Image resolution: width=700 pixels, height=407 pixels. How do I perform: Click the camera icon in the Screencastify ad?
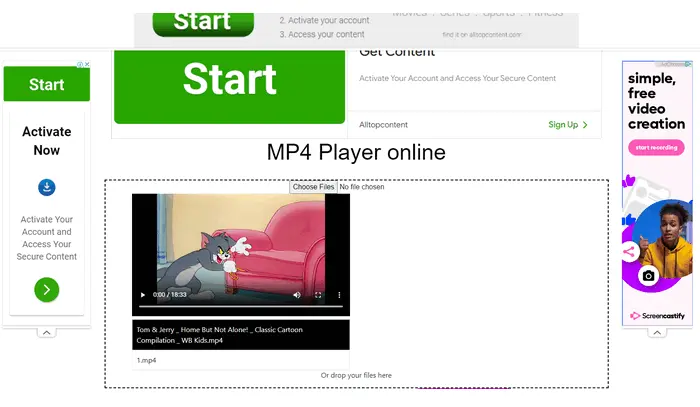tap(649, 276)
